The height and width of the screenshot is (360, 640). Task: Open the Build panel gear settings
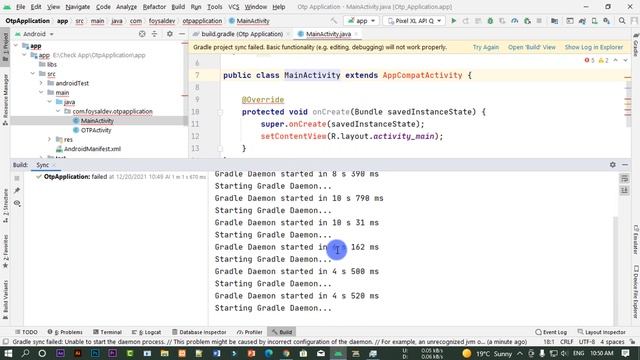click(x=613, y=164)
